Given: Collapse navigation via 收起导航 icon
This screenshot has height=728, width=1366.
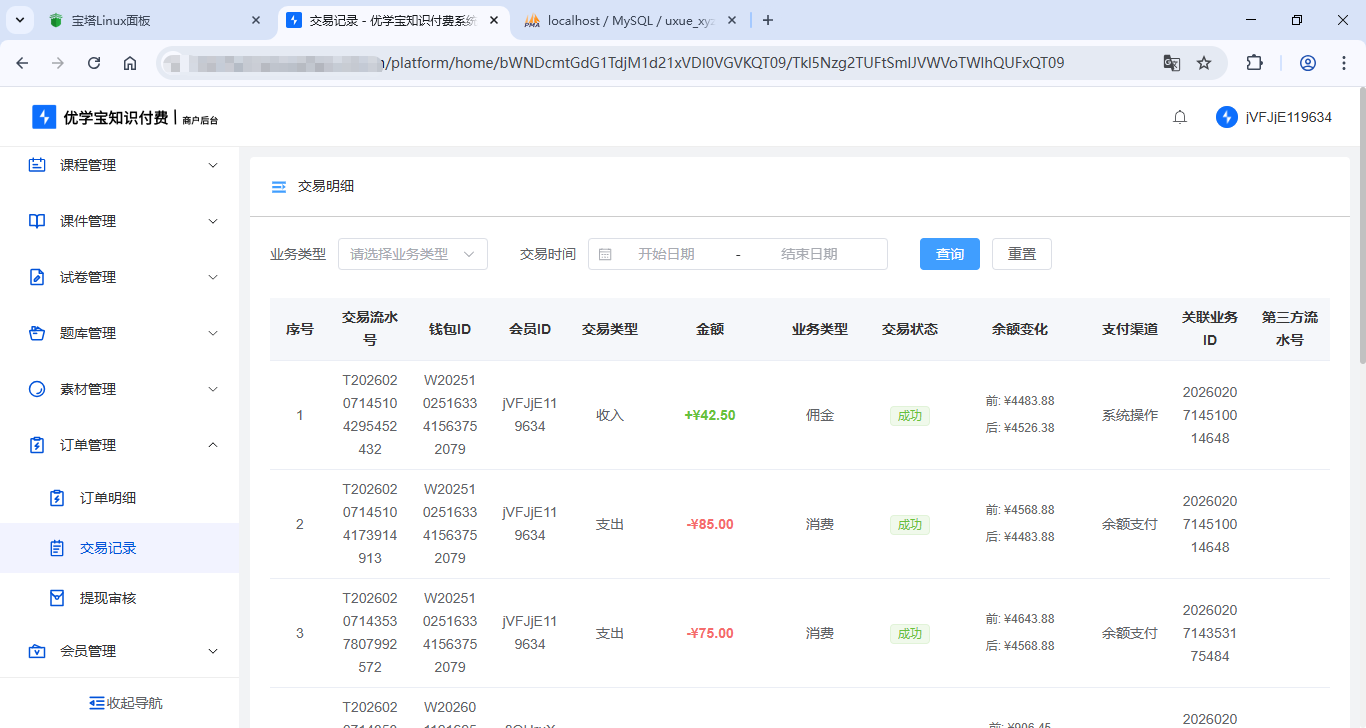Looking at the screenshot, I should [x=96, y=702].
